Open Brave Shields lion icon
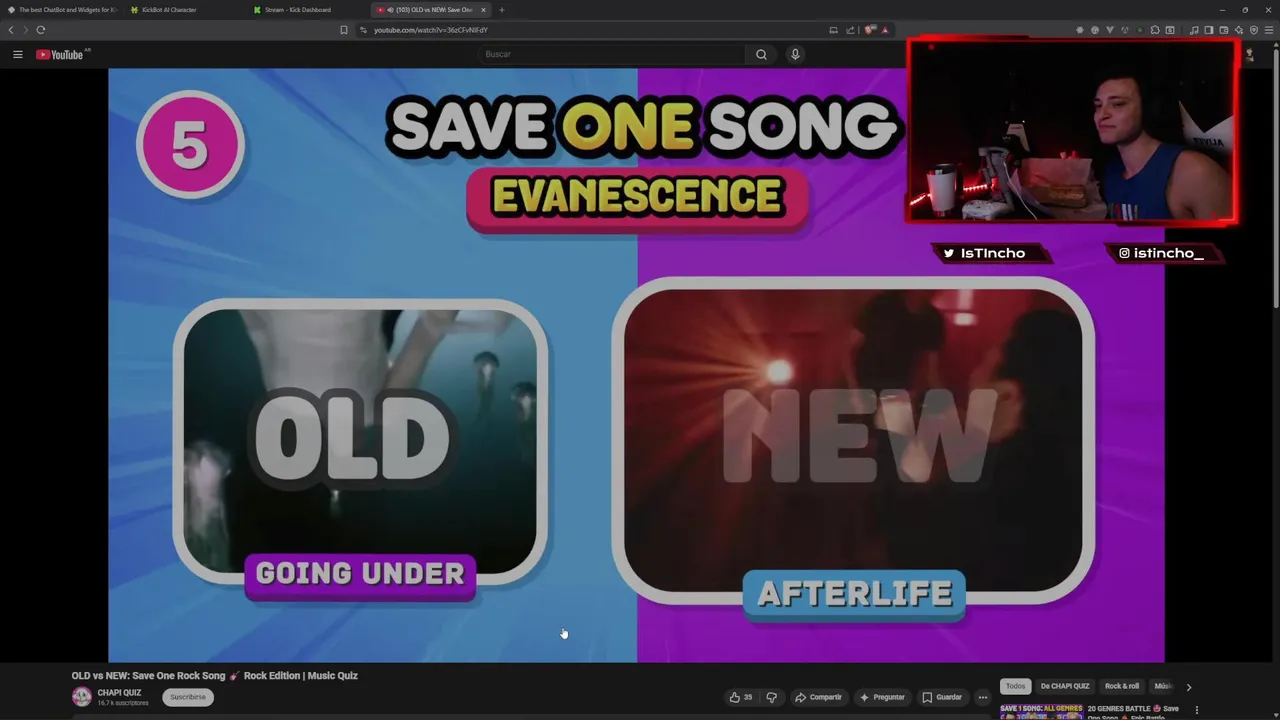The width and height of the screenshot is (1280, 720). coord(869,30)
